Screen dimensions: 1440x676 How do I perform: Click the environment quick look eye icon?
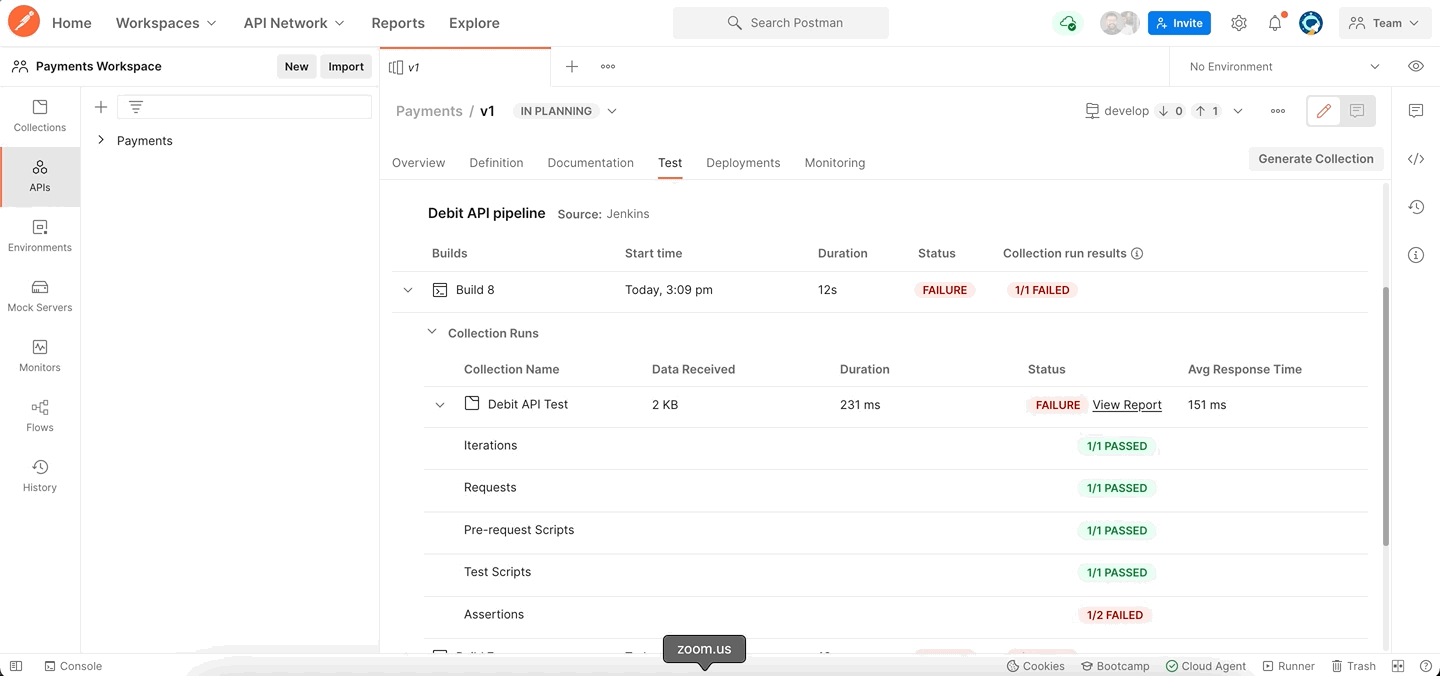(1415, 67)
